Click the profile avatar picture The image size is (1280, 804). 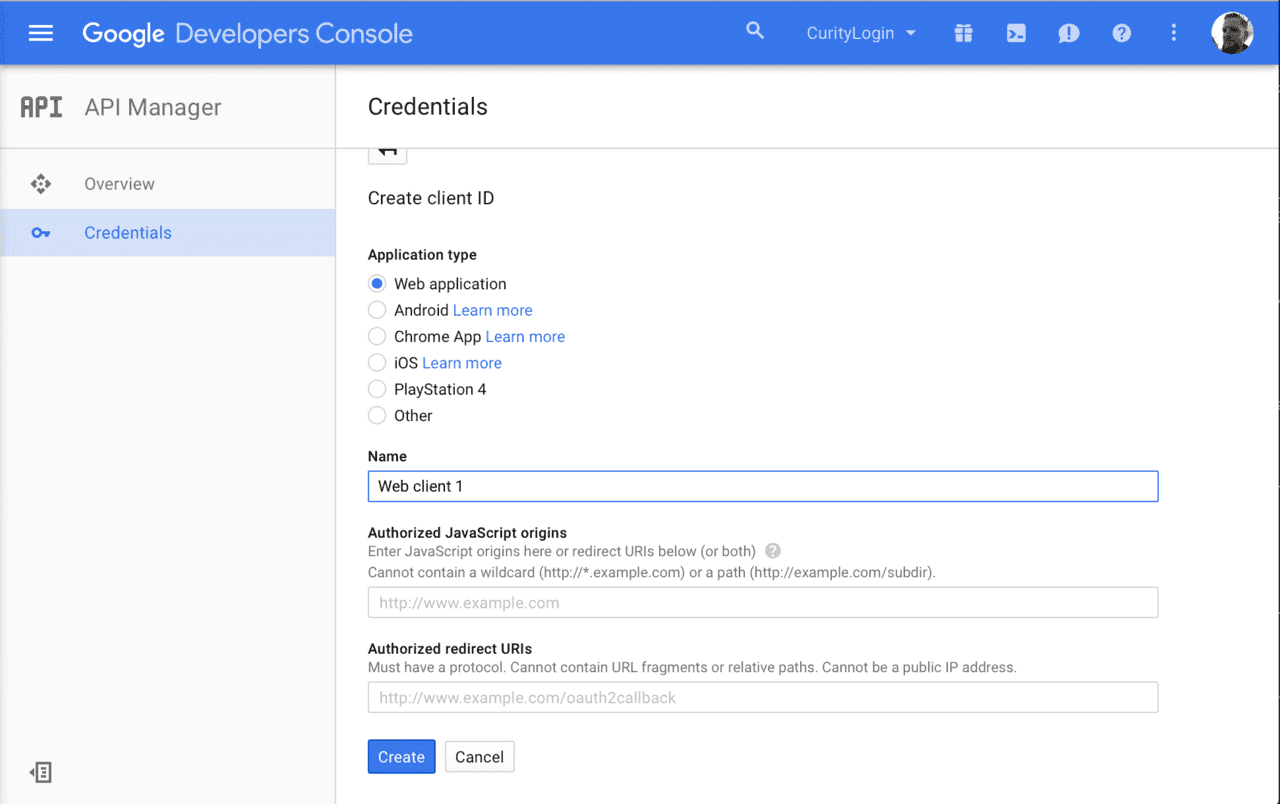click(1232, 32)
